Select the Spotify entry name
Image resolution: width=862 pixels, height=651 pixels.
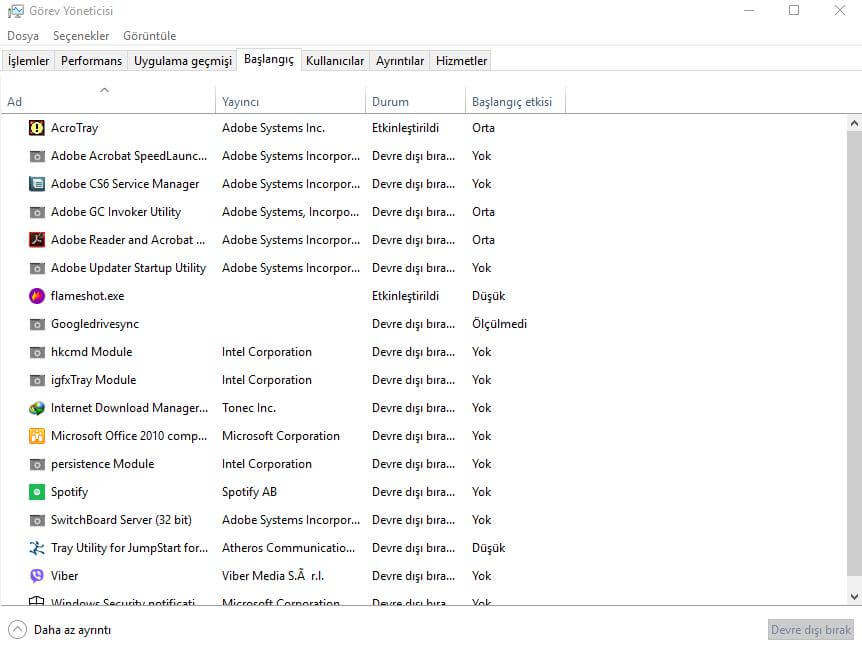[69, 492]
